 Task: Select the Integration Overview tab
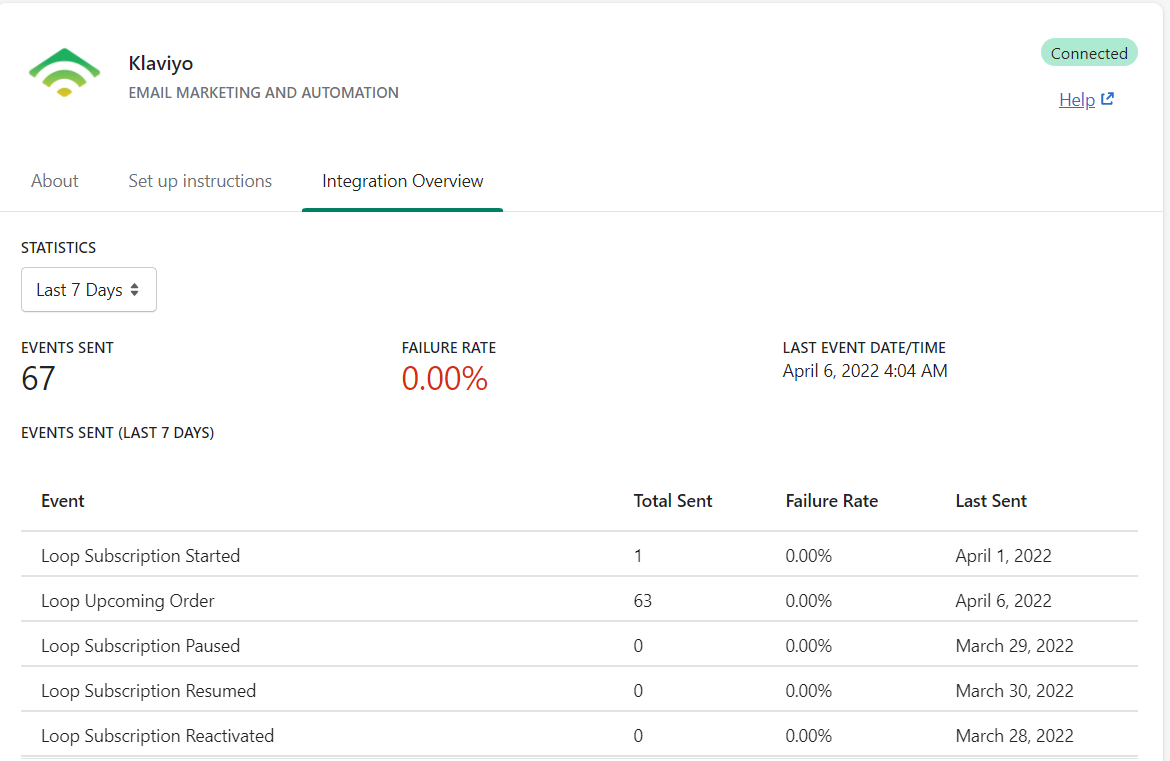tap(402, 181)
